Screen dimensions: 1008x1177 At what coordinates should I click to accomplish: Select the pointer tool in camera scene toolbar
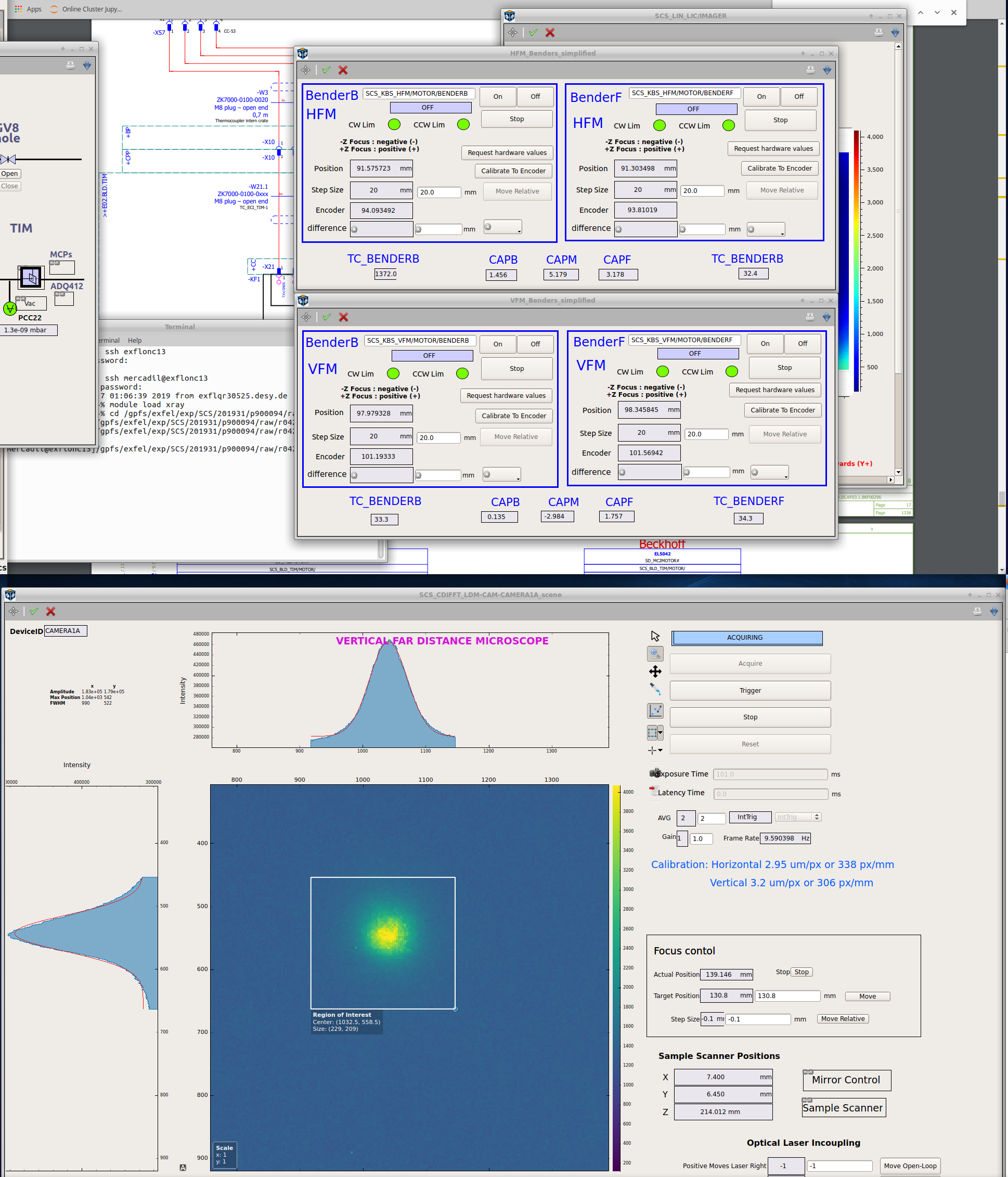[655, 636]
